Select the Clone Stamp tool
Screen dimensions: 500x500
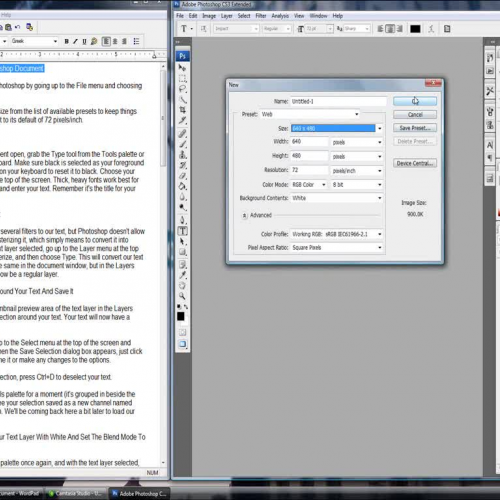[182, 155]
